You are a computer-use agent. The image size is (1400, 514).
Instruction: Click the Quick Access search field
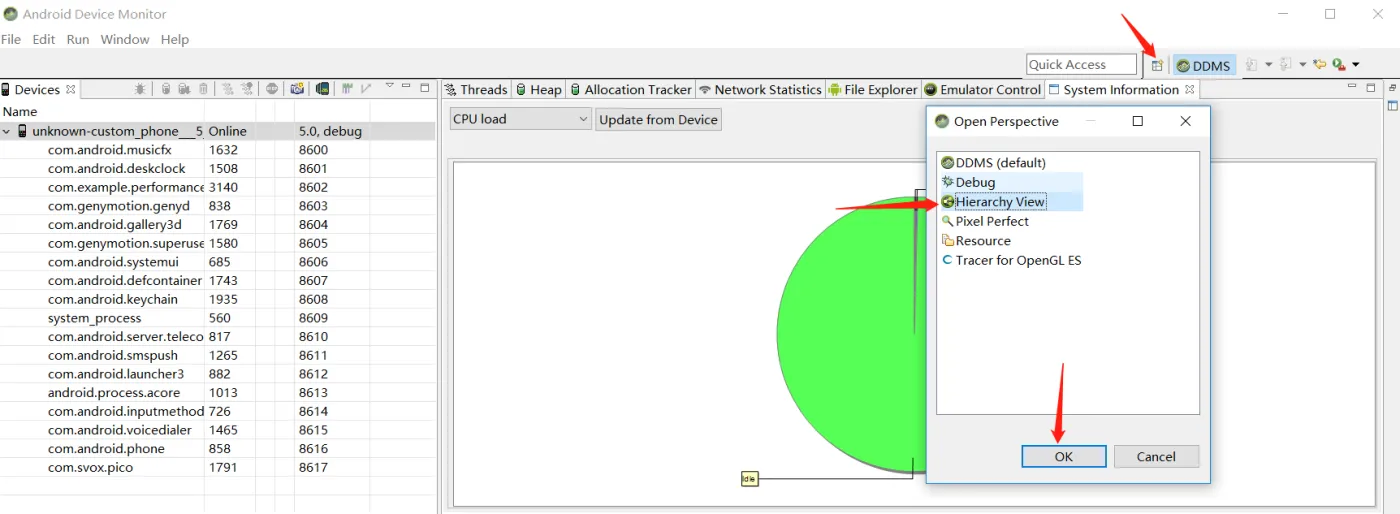(x=1081, y=64)
